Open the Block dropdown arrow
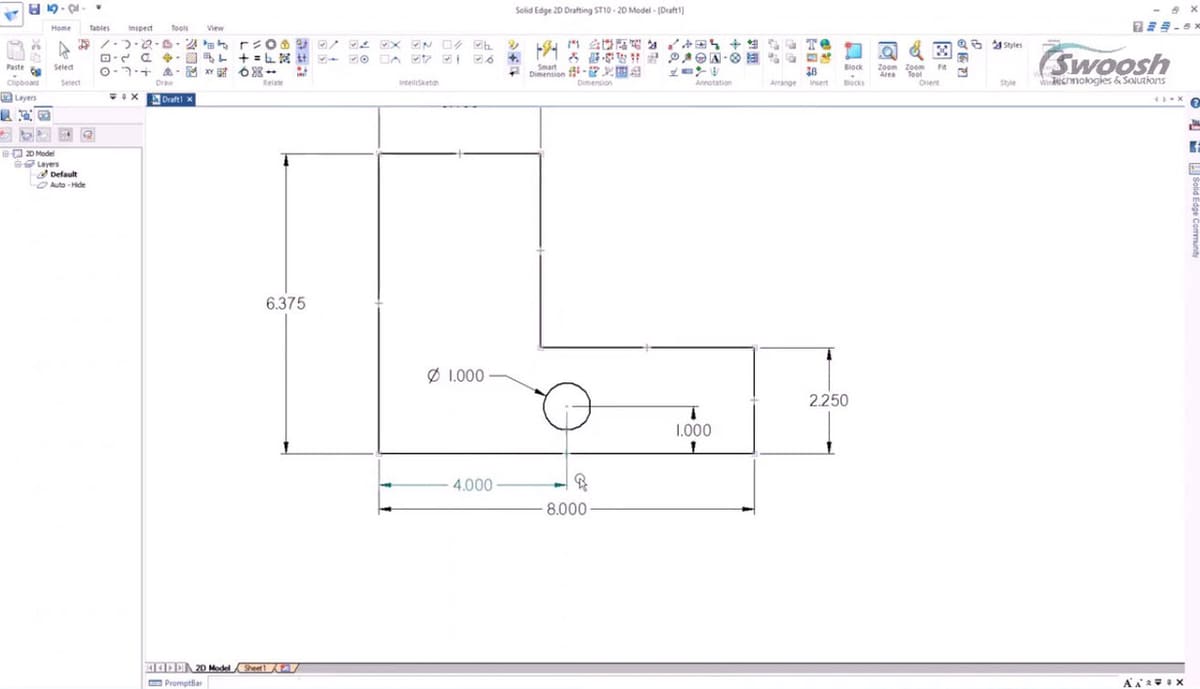This screenshot has height=689, width=1200. 853,75
